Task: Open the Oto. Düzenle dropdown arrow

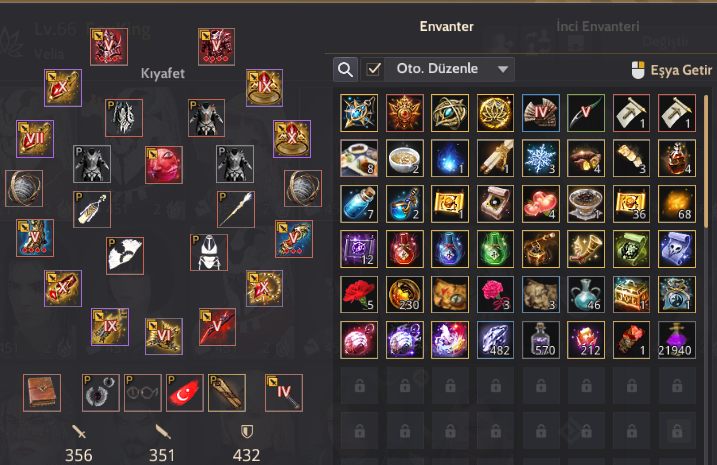Action: pyautogui.click(x=503, y=69)
